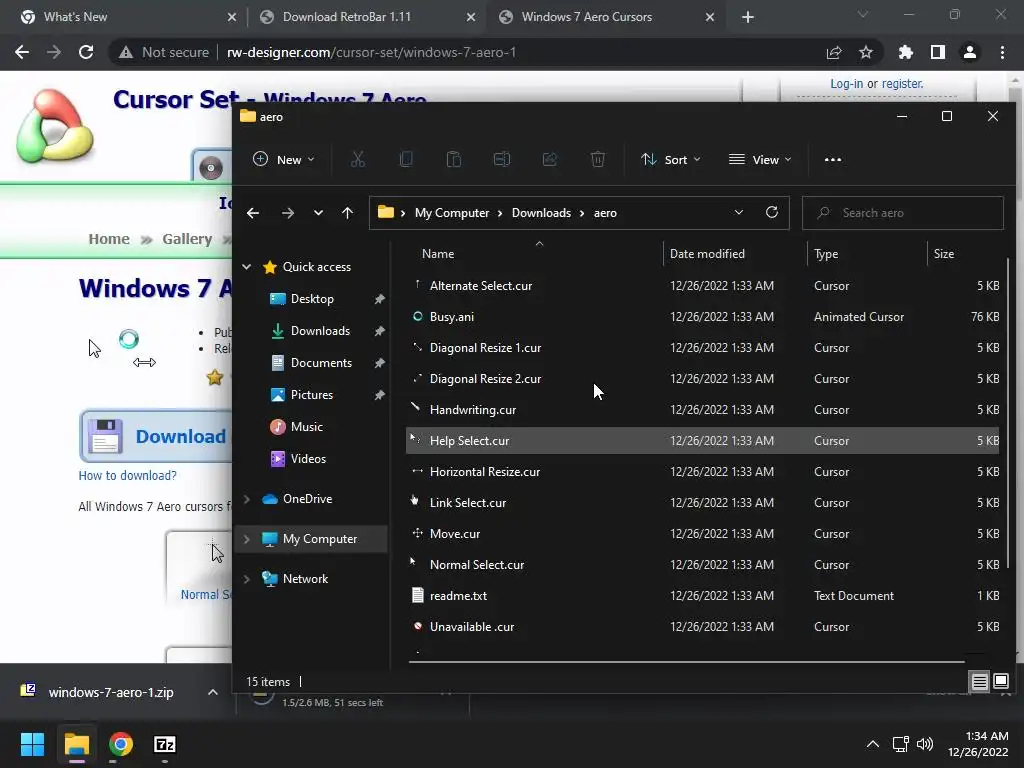Image resolution: width=1024 pixels, height=768 pixels.
Task: Open the See more ellipsis menu
Action: pos(833,159)
